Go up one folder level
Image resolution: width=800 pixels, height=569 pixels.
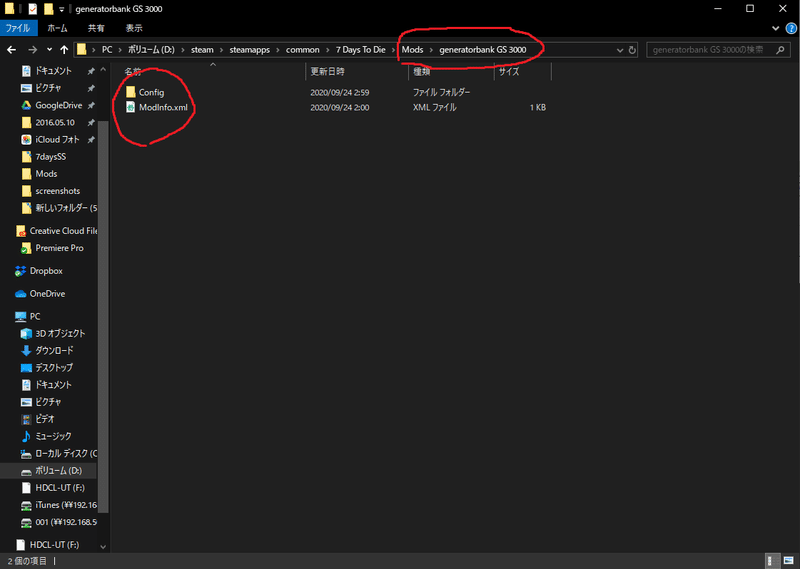point(64,50)
